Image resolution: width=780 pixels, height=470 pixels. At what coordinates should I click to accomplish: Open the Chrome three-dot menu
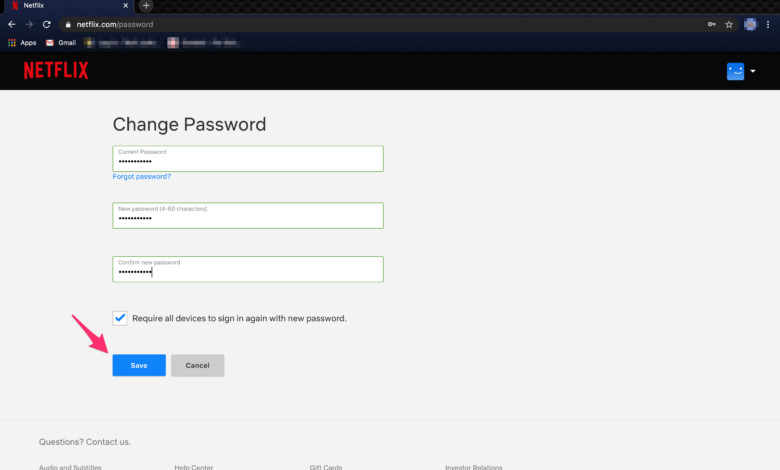click(x=768, y=24)
